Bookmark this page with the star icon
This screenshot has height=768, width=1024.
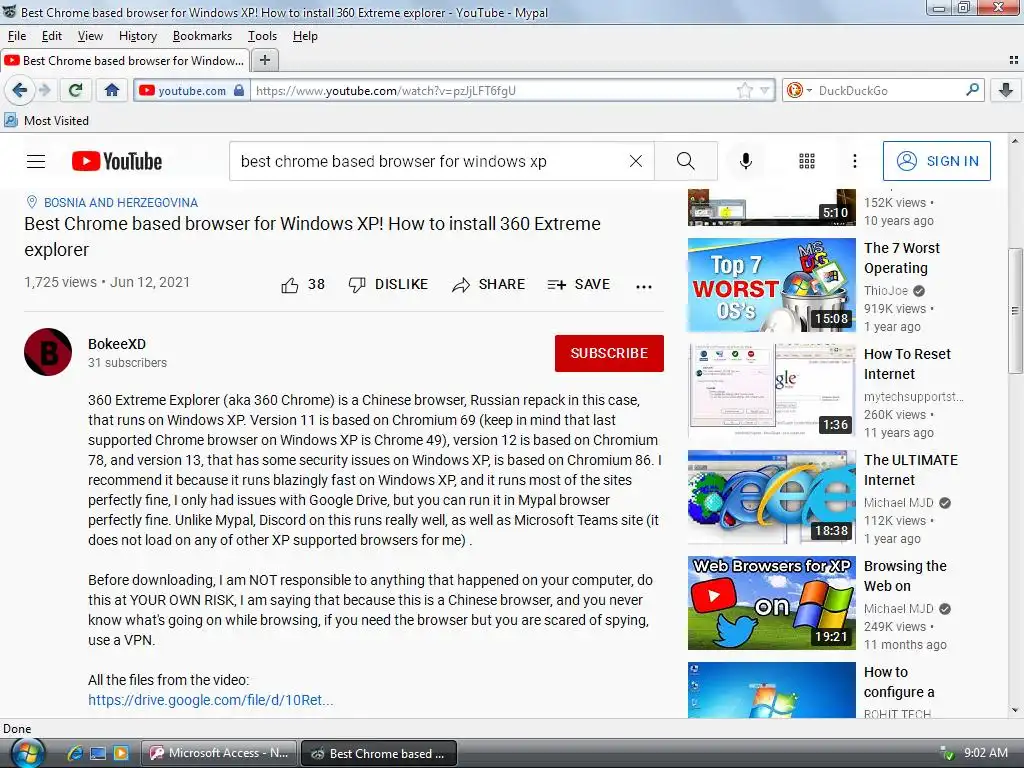[x=744, y=90]
